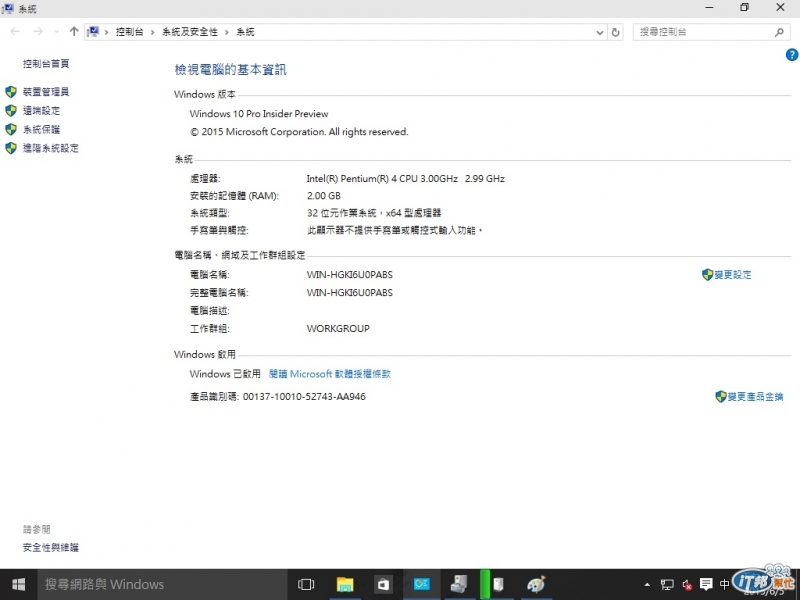Open the Action Center notification icon
800x600 pixels.
(706, 585)
